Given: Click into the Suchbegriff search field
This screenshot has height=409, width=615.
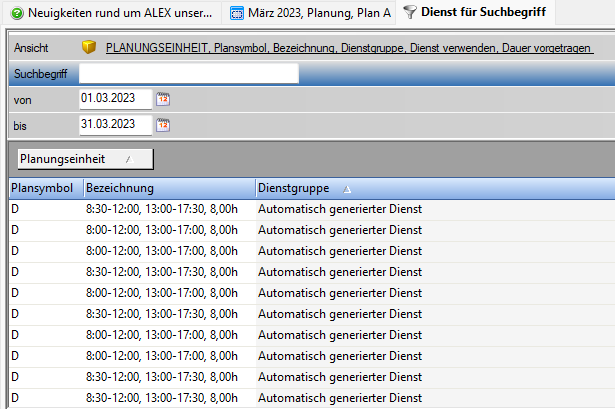Looking at the screenshot, I should [188, 73].
